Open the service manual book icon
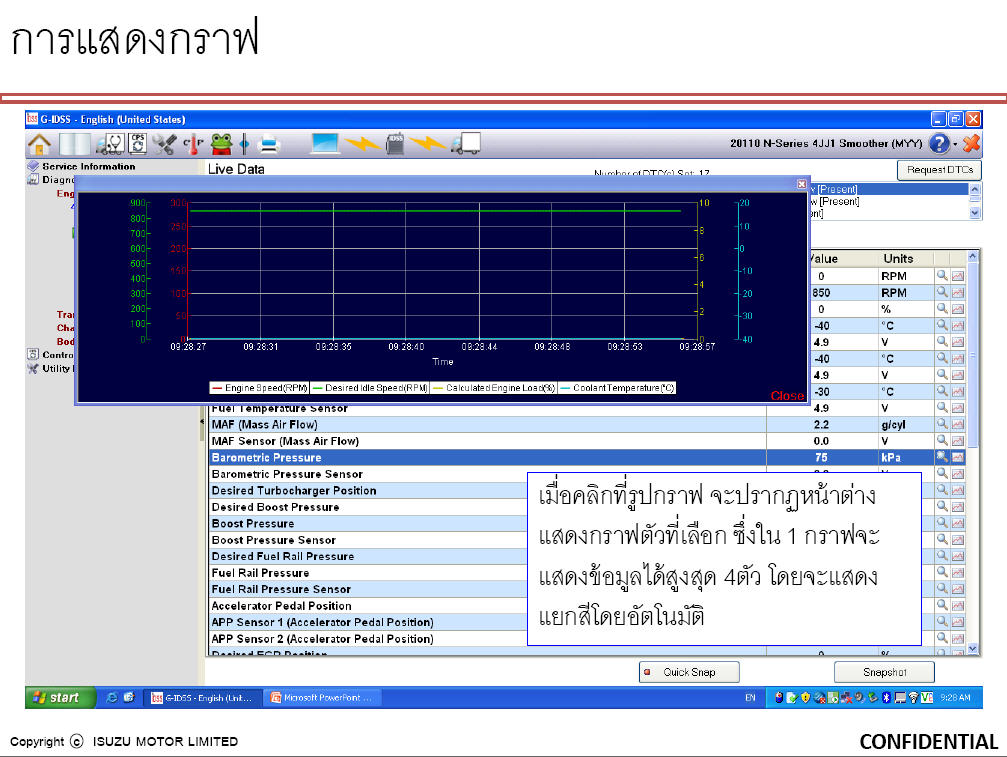 tap(74, 144)
